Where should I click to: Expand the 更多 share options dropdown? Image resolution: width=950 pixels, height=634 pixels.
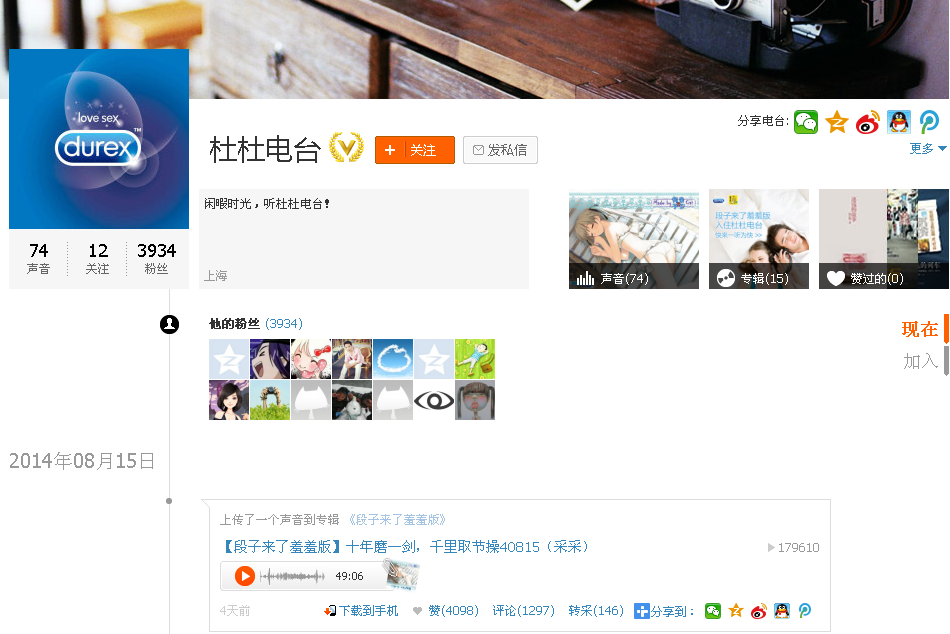pos(928,148)
